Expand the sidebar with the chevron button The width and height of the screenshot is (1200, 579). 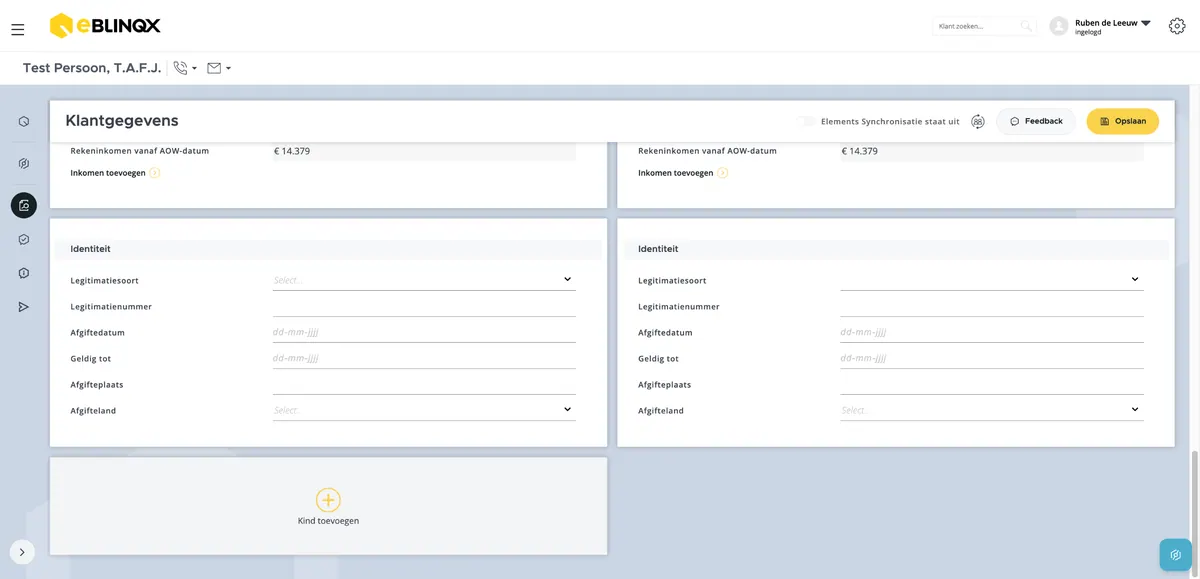[22, 552]
